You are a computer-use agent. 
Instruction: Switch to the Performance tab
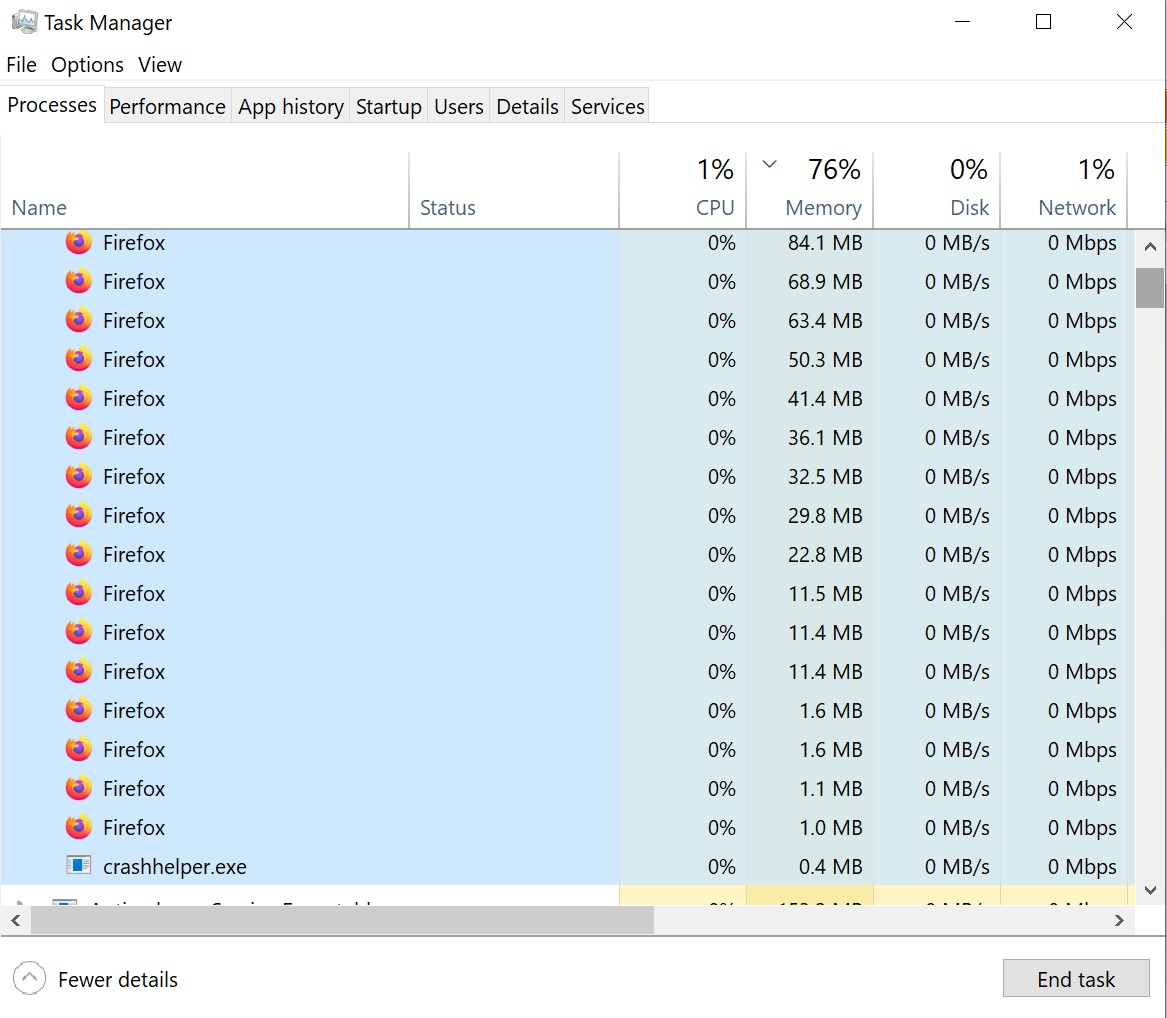coord(167,107)
